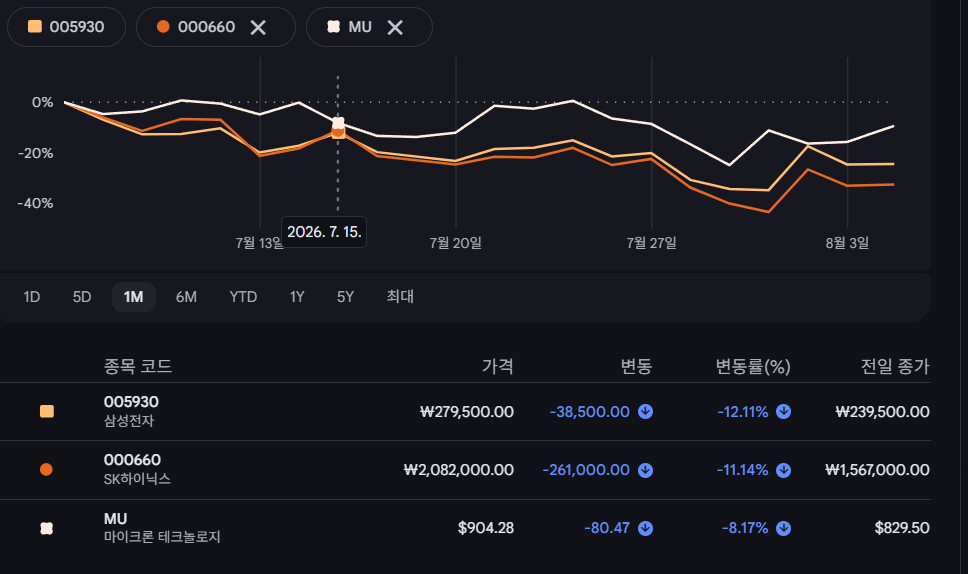The image size is (968, 574).
Task: Click the percent change -12.11%
Action: point(743,412)
